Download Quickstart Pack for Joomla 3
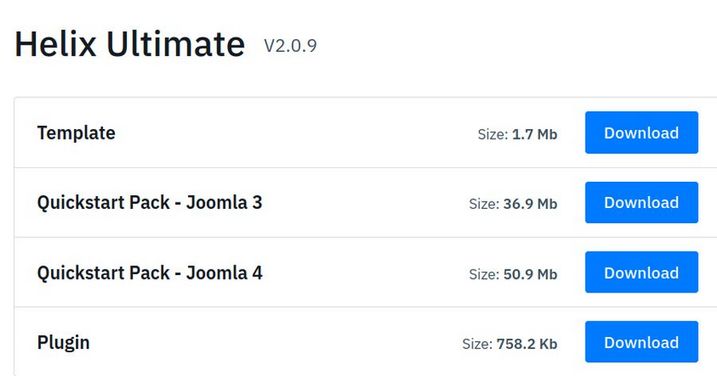Screen dimensions: 717x376 [642, 203]
